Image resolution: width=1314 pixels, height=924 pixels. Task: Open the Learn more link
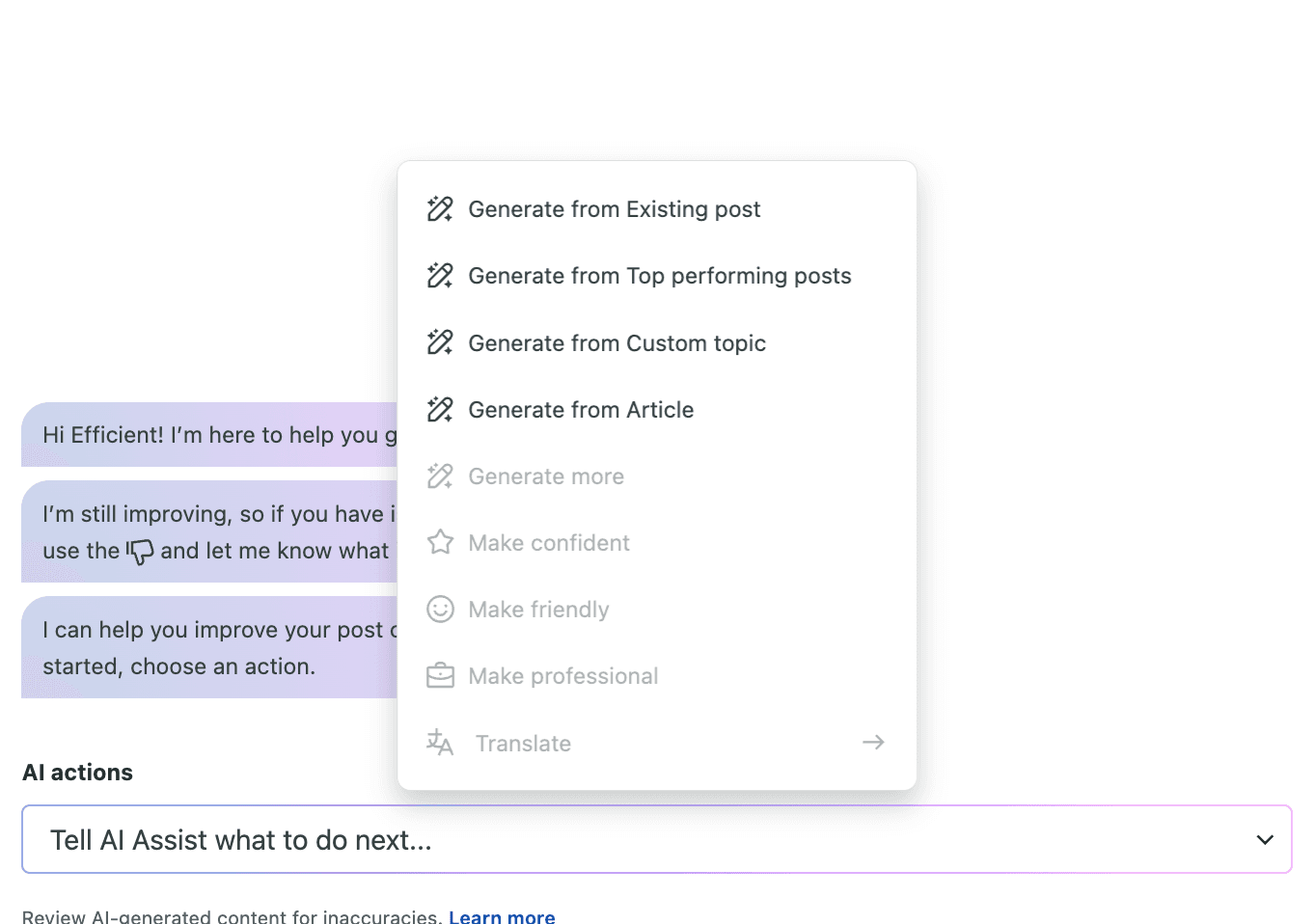click(x=502, y=916)
